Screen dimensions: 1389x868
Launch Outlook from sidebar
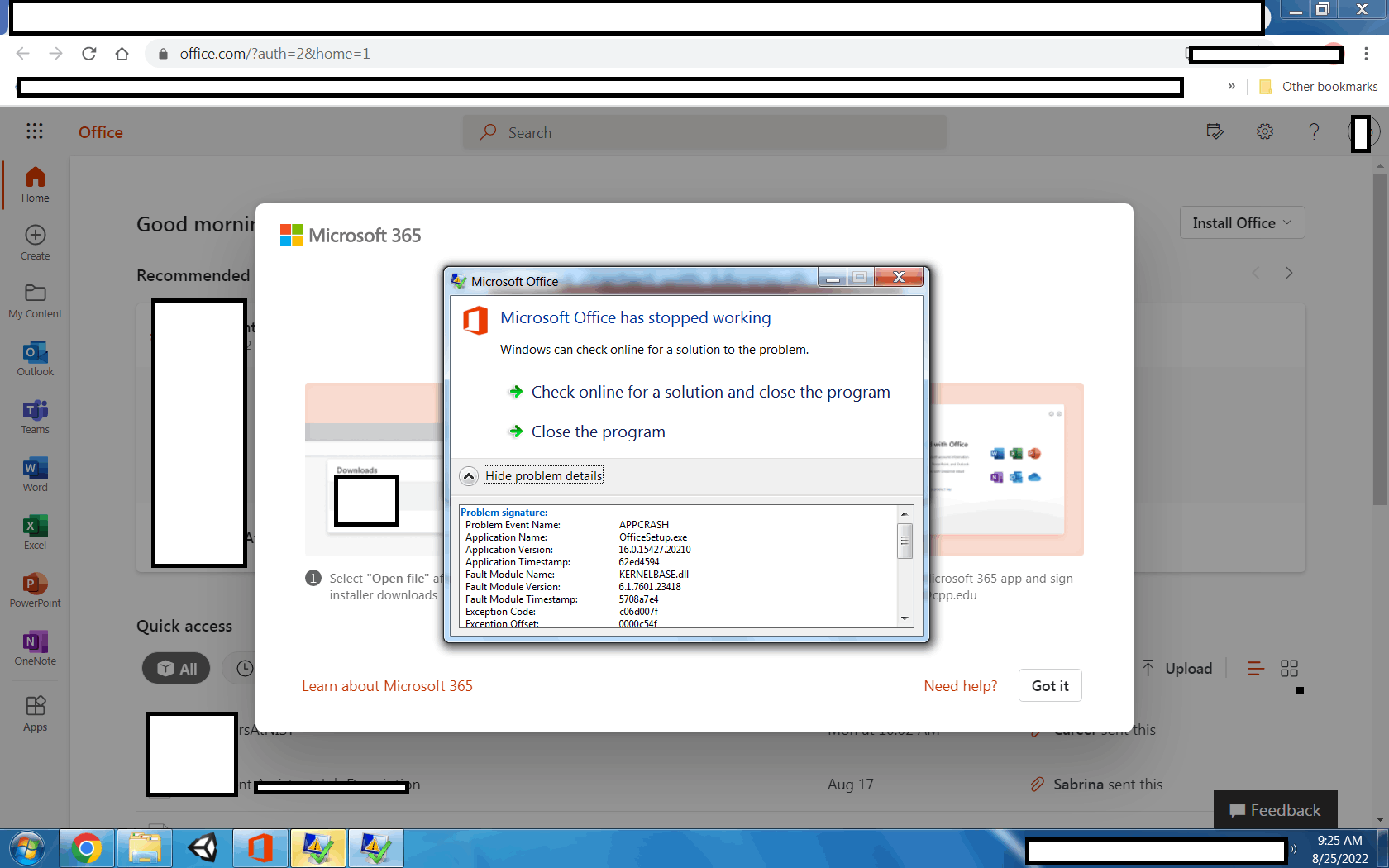tap(35, 359)
